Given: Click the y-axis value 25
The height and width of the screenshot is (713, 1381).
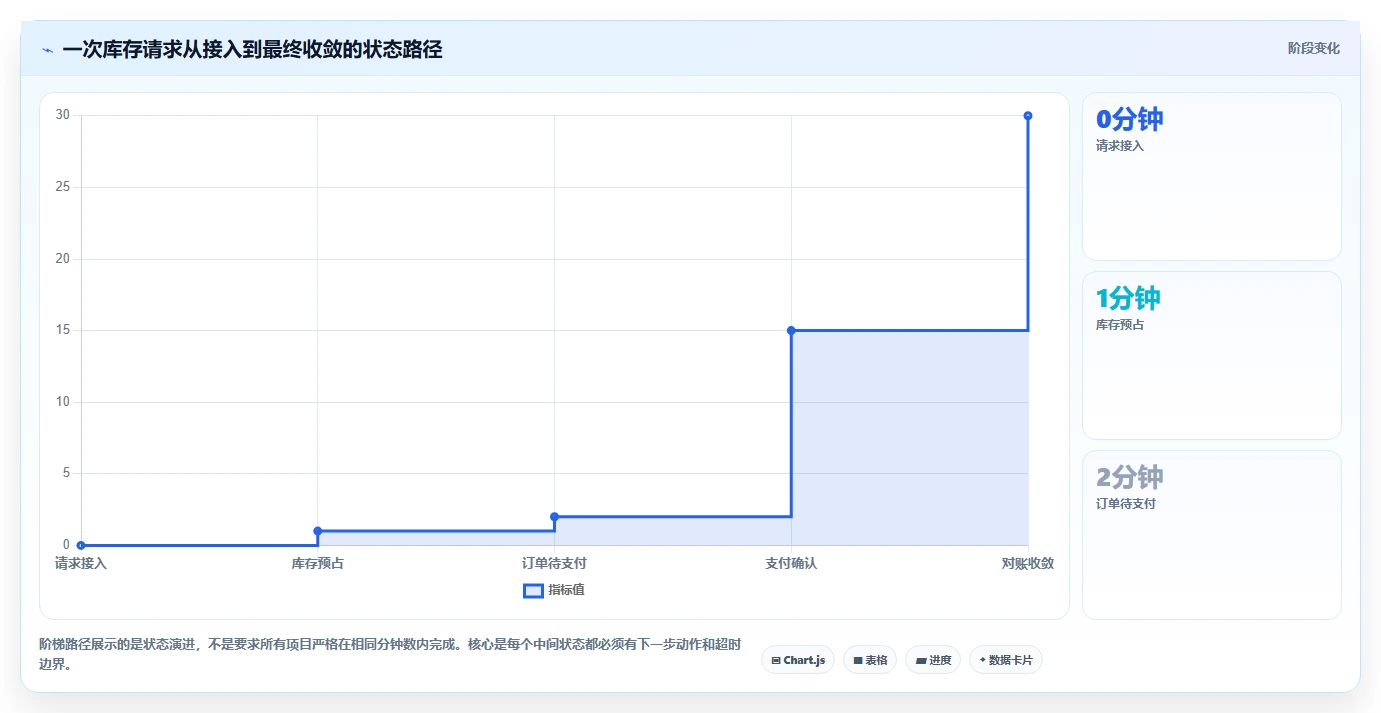Looking at the screenshot, I should coord(63,187).
